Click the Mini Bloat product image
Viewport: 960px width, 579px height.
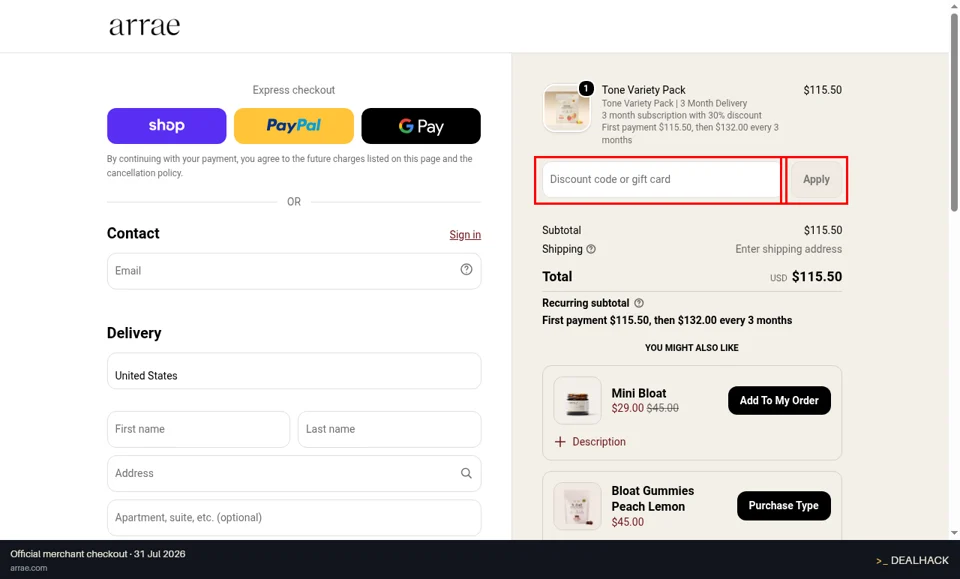click(x=577, y=400)
